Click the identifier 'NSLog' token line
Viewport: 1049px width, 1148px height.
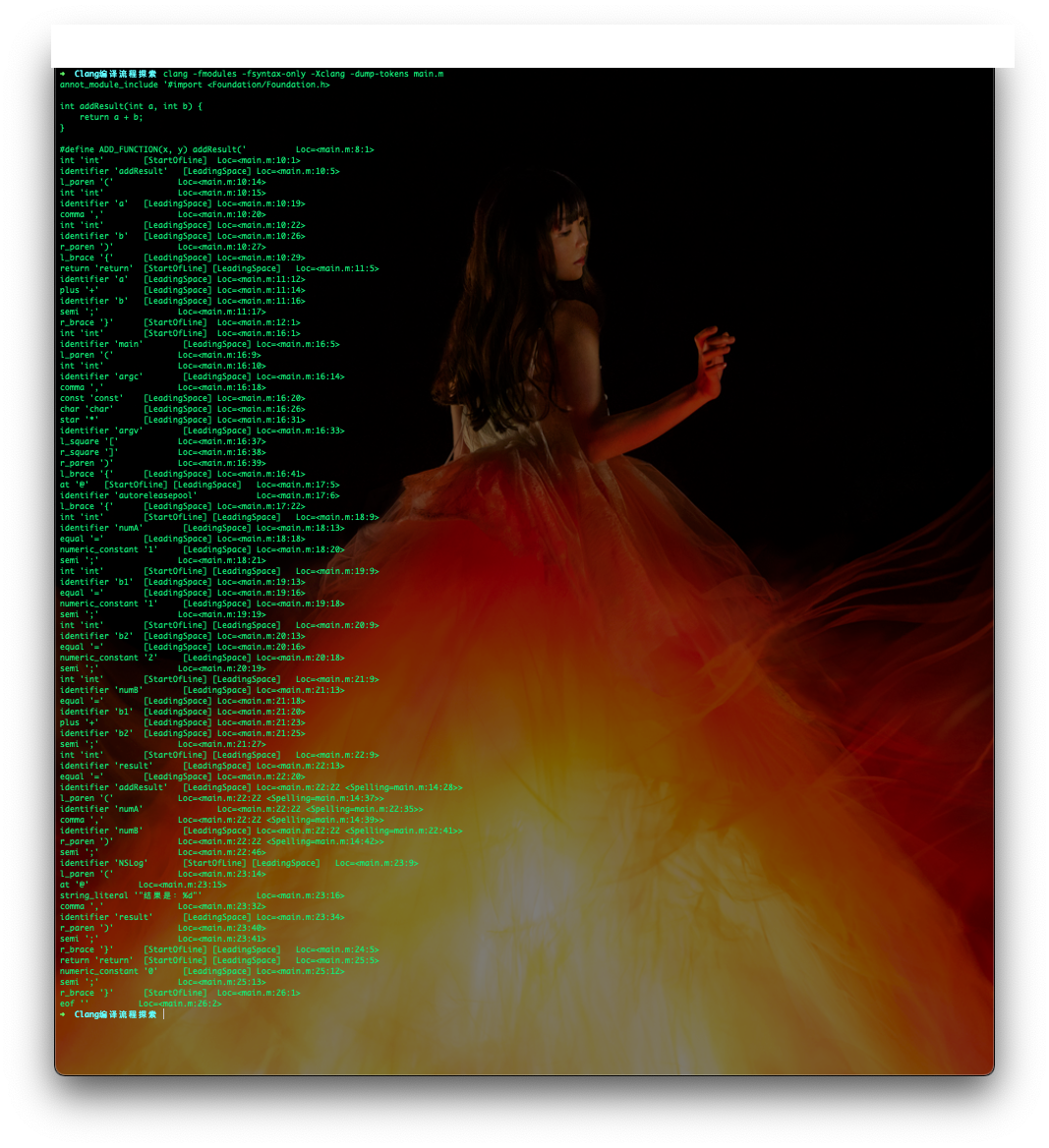click(239, 863)
